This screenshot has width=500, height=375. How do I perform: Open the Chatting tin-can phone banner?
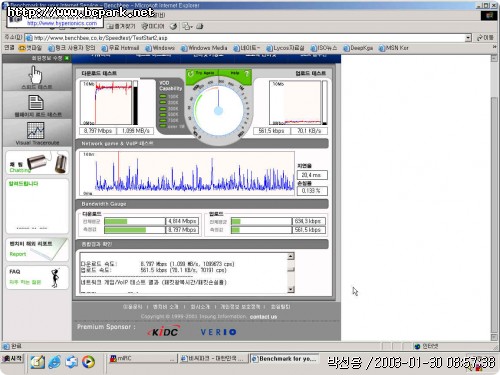tap(37, 163)
